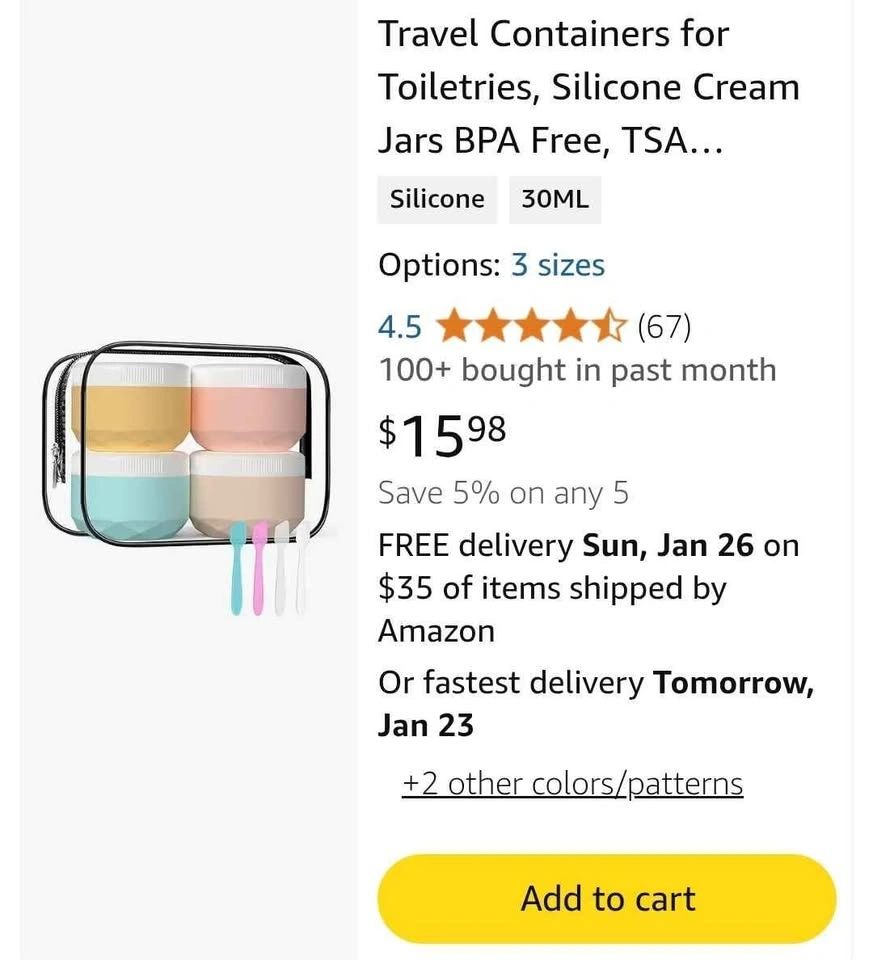This screenshot has height=960, width=873.
Task: Click the Save 5% on any 5 offer
Action: pyautogui.click(x=503, y=493)
